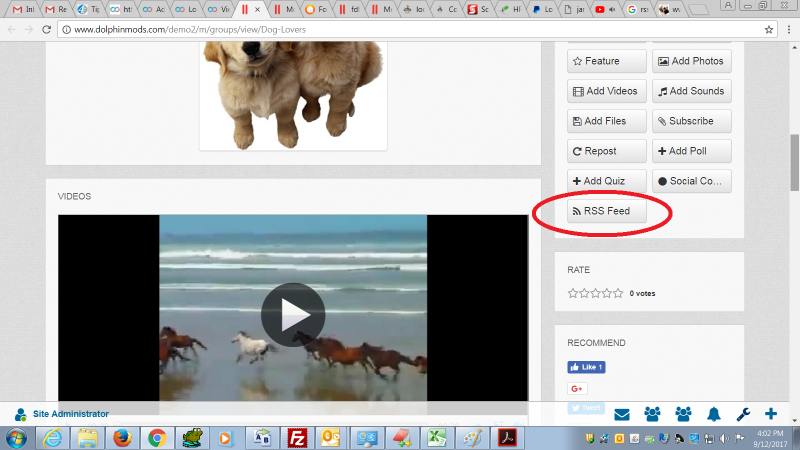This screenshot has height=450, width=800.
Task: Open the Windows Start menu
Action: [16, 438]
